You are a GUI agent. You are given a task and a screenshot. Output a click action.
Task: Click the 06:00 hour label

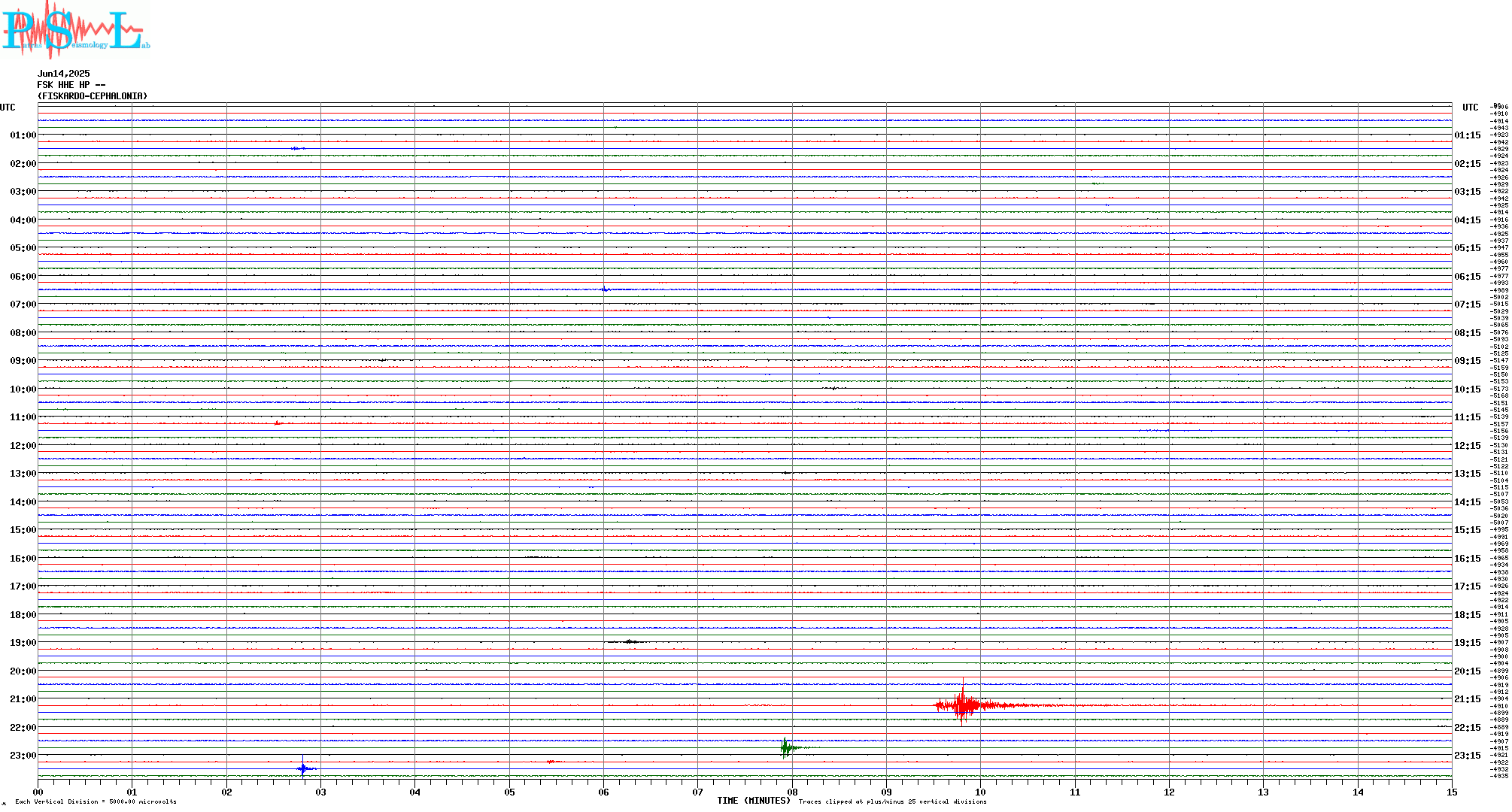click(23, 277)
